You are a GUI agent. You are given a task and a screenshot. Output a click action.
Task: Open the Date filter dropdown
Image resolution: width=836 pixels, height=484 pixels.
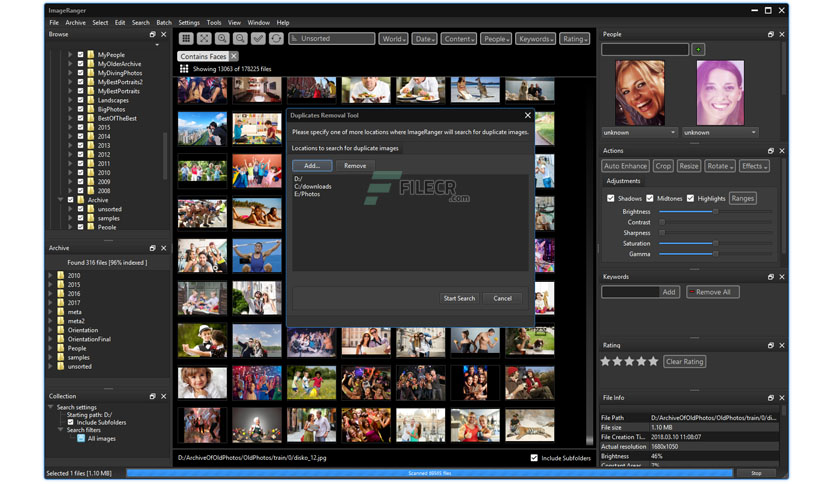pos(424,39)
